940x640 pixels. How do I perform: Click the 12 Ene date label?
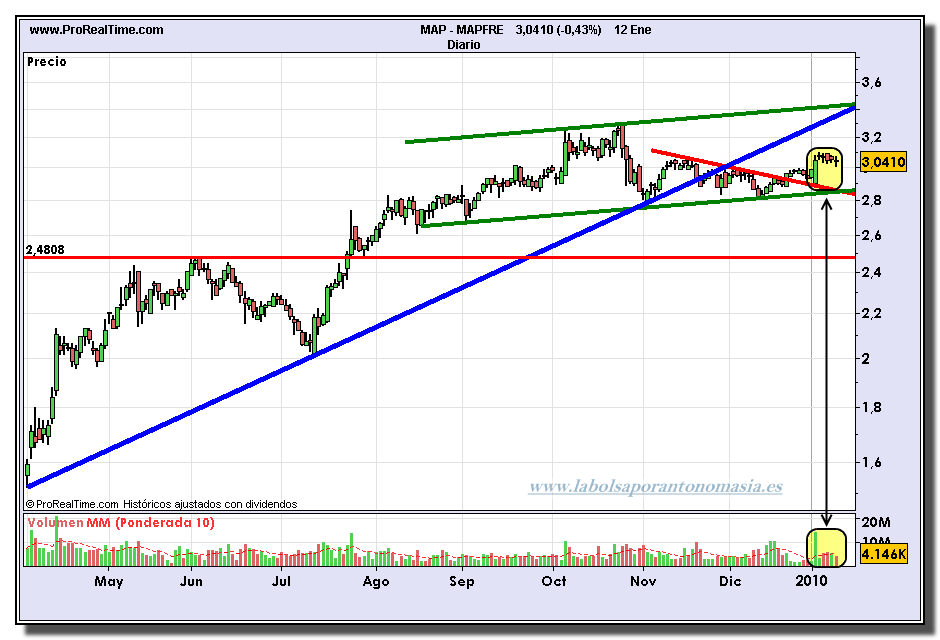(632, 30)
